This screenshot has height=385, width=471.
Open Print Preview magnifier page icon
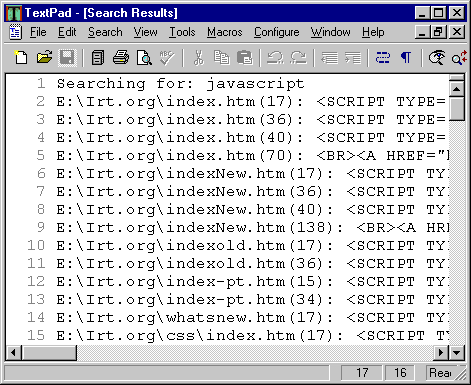[x=144, y=58]
